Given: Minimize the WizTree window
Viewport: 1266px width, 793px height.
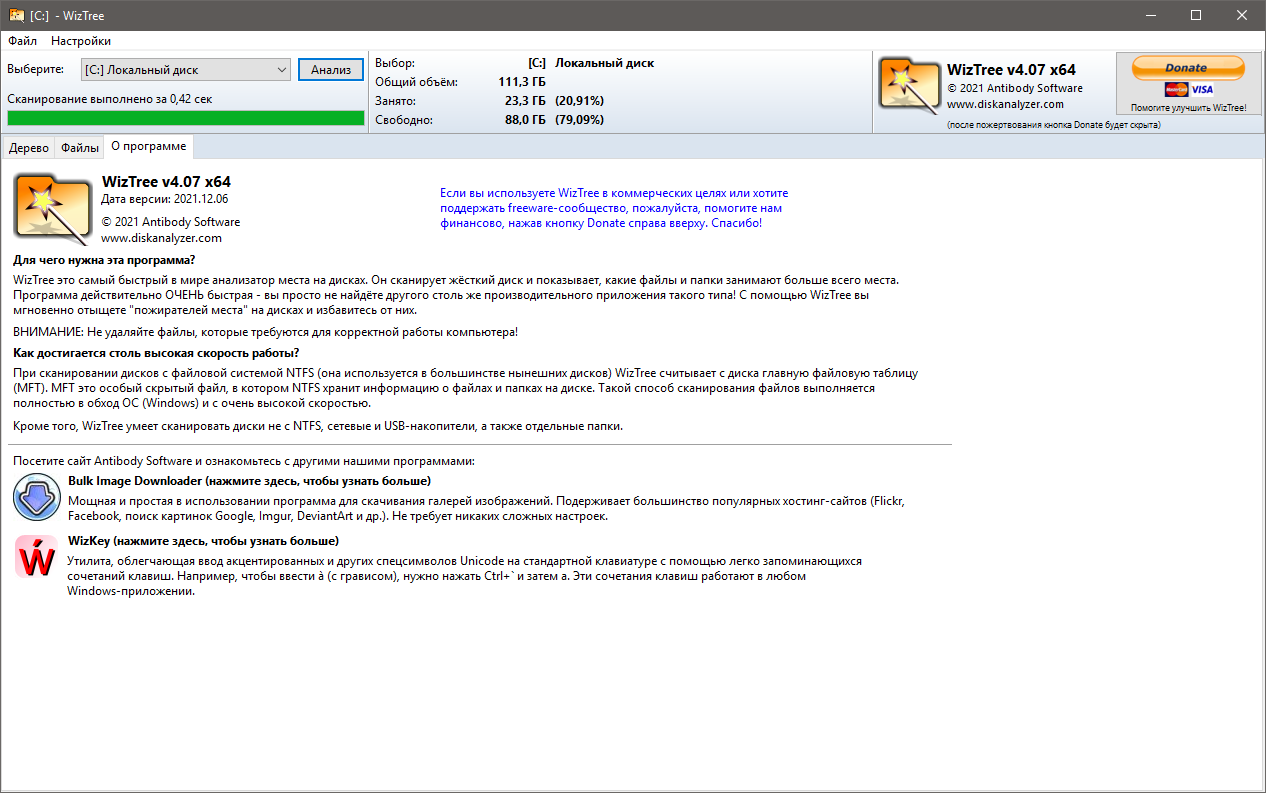Looking at the screenshot, I should pos(1150,15).
